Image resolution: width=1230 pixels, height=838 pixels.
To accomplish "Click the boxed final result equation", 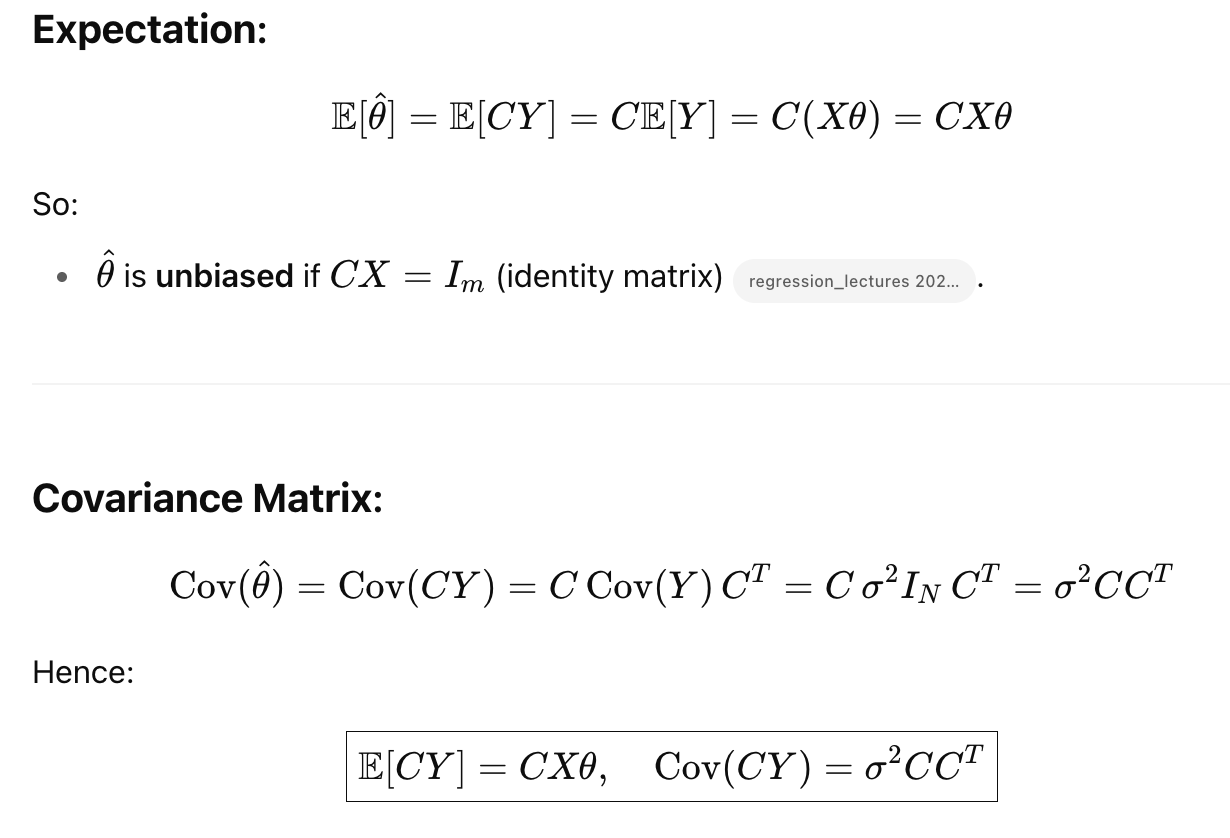I will pyautogui.click(x=672, y=767).
